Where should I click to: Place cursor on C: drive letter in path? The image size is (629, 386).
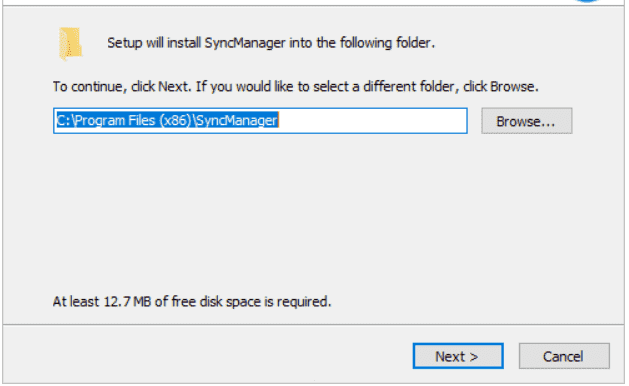pyautogui.click(x=63, y=120)
